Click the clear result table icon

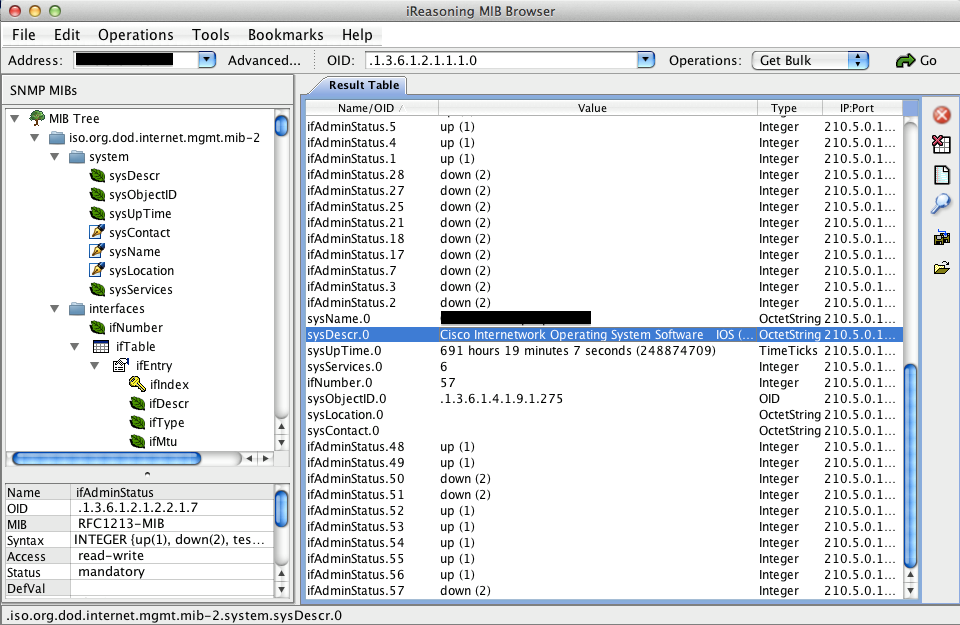(942, 144)
